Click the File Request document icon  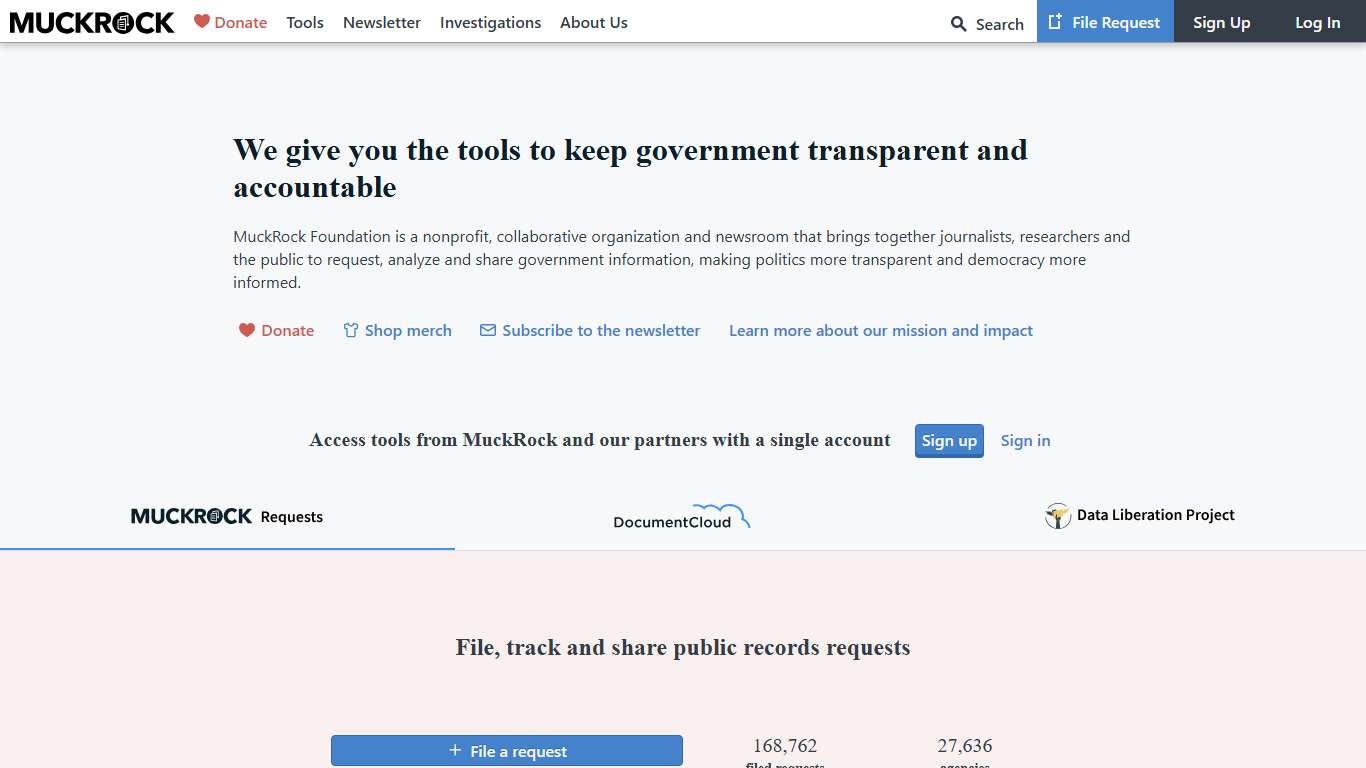1055,22
